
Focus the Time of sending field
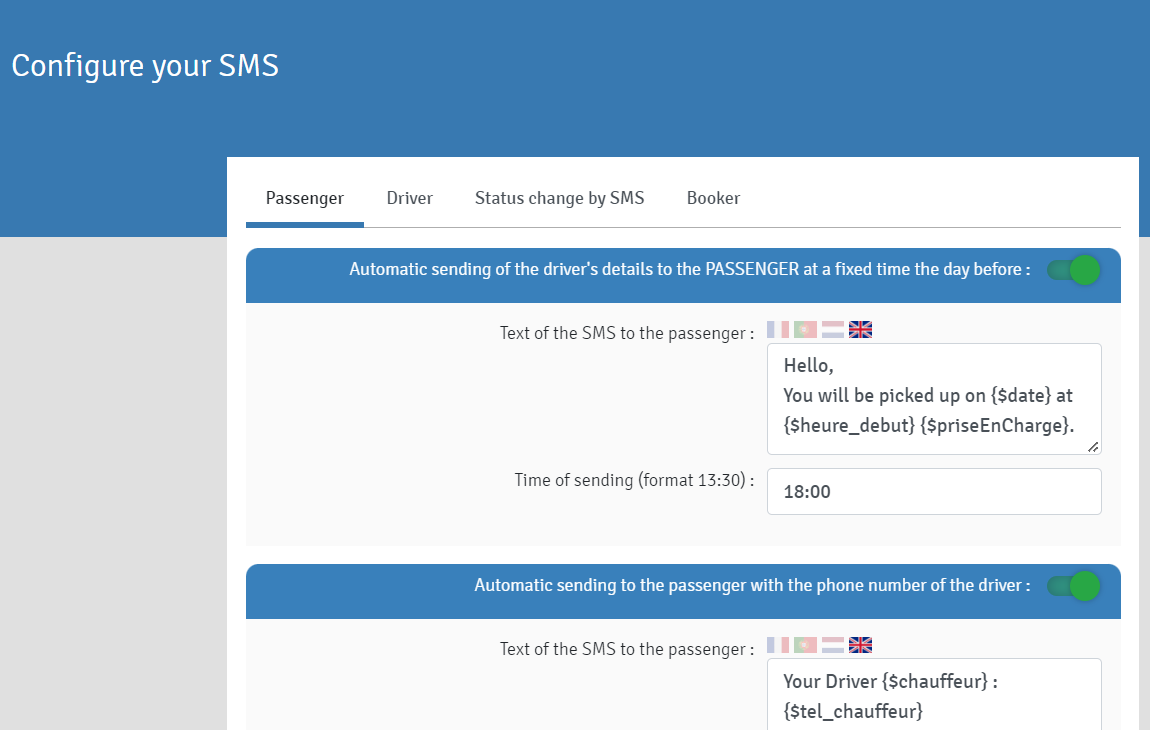[933, 492]
